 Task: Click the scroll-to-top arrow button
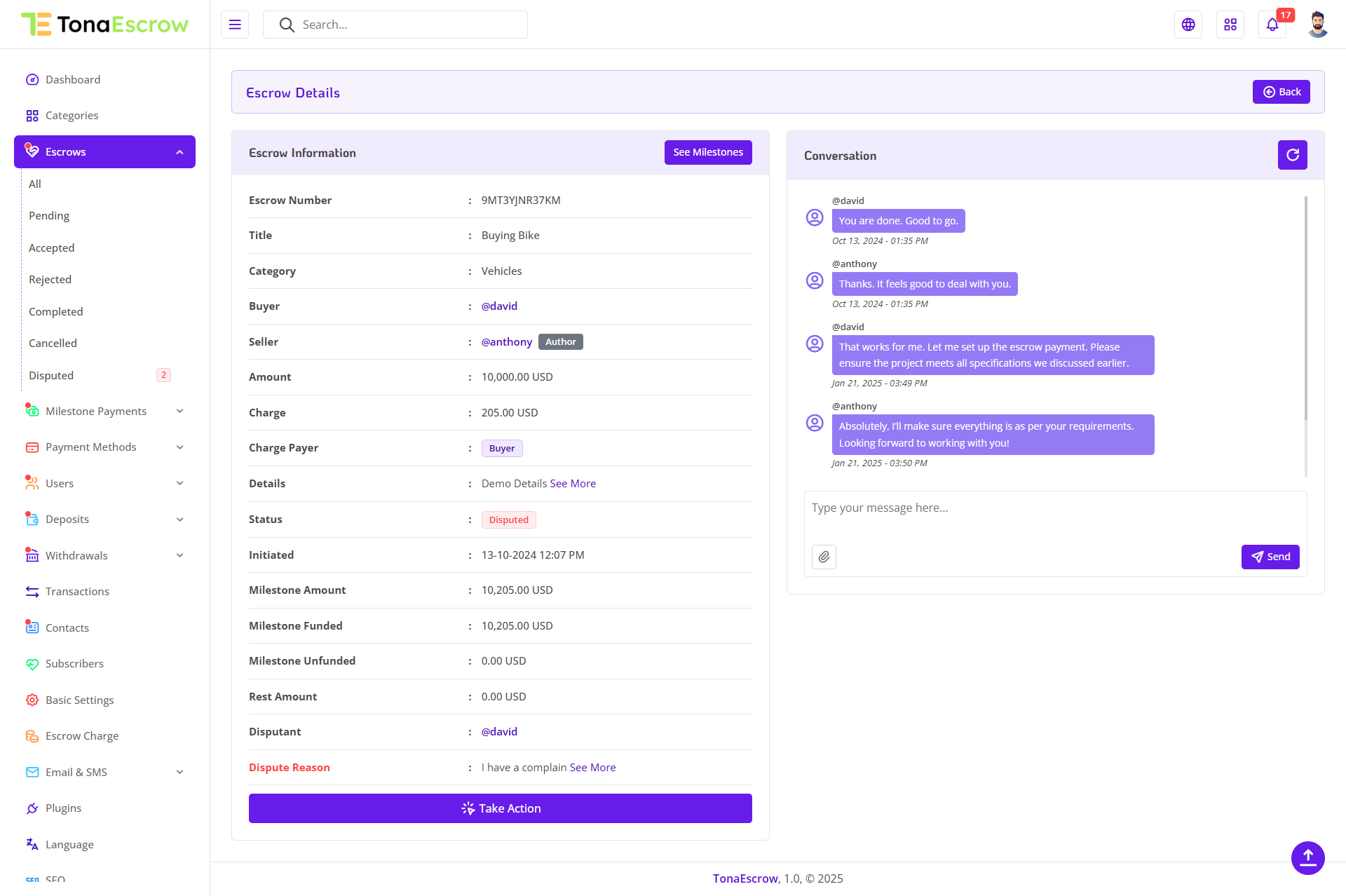pos(1307,857)
